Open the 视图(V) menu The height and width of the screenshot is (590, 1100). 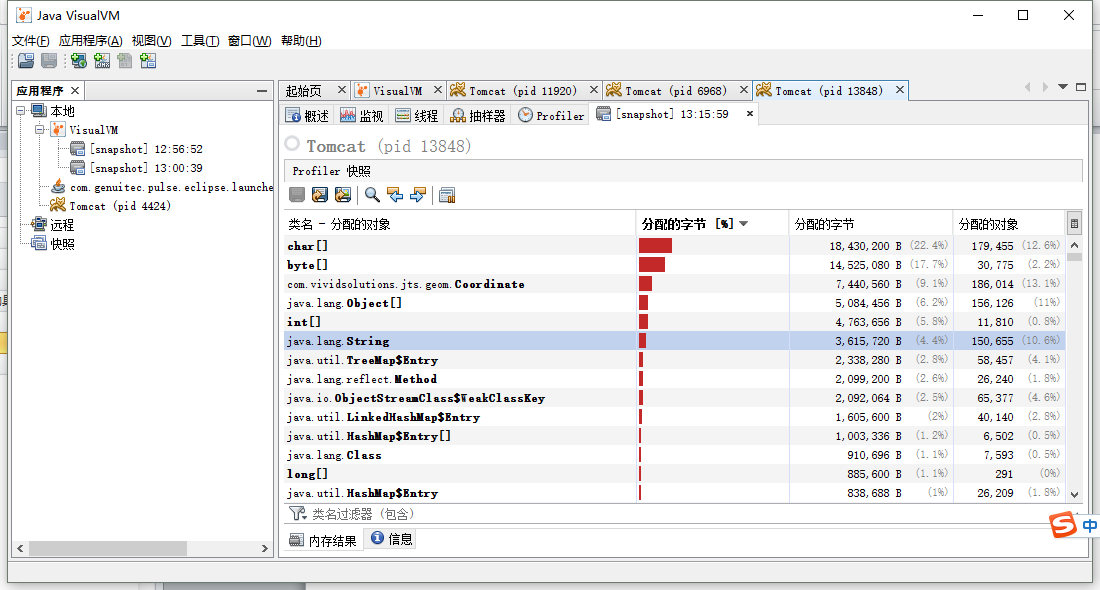tap(152, 41)
